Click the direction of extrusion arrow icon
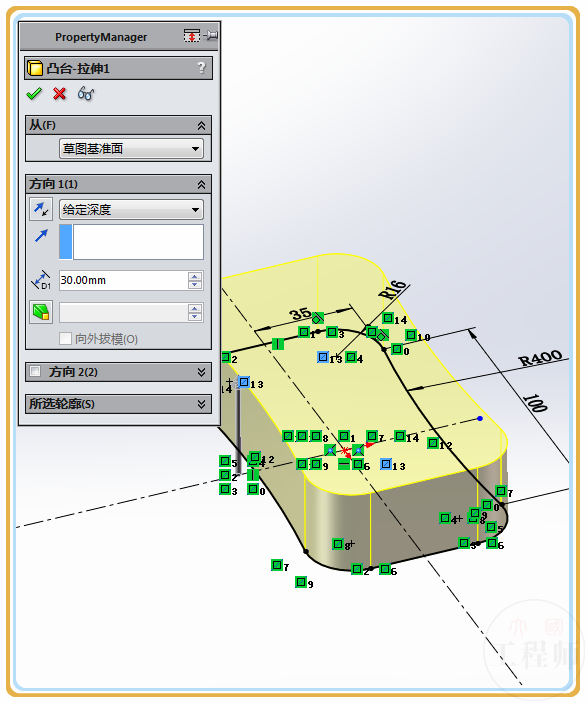Image resolution: width=588 pixels, height=704 pixels. pos(41,235)
